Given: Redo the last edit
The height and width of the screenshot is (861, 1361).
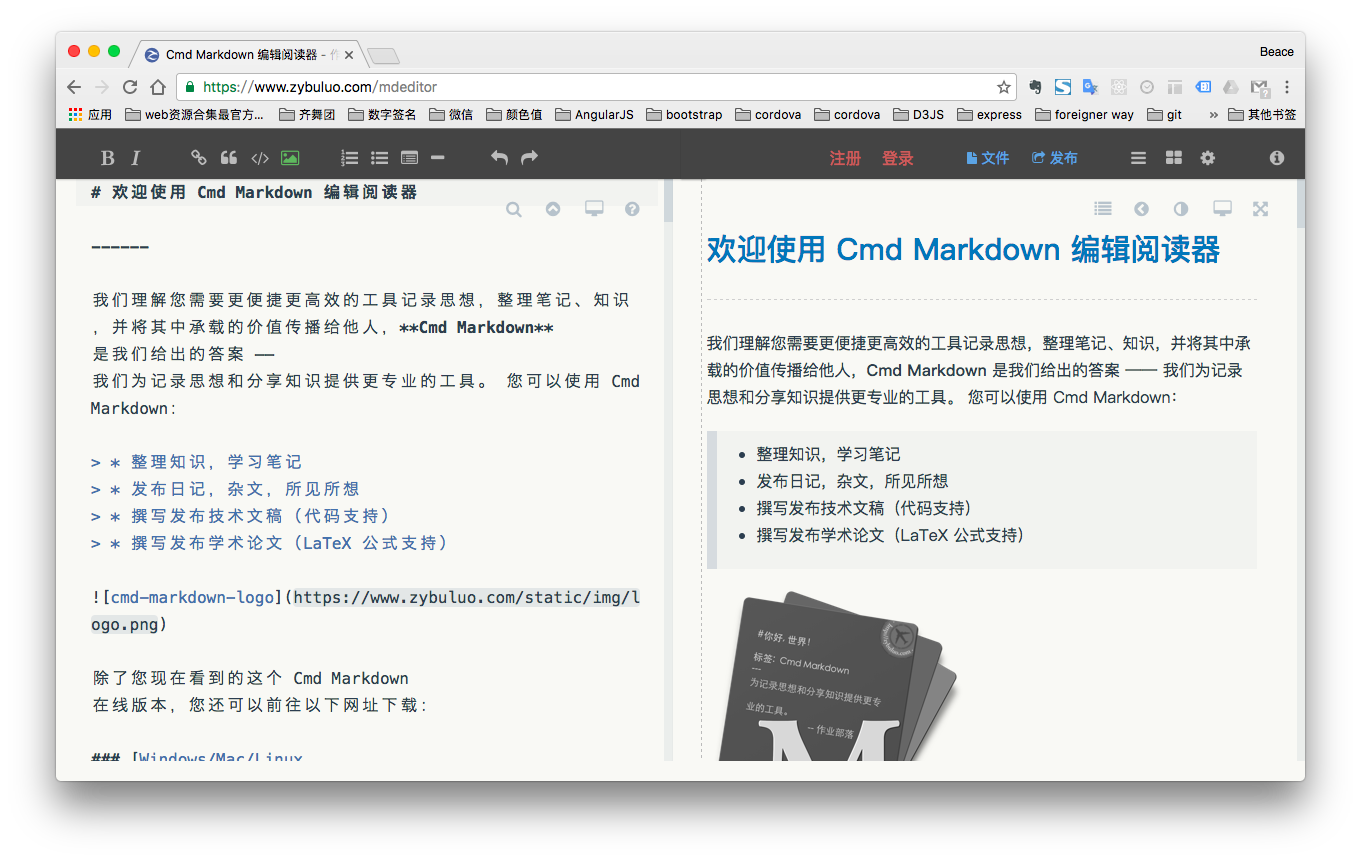Looking at the screenshot, I should point(530,158).
